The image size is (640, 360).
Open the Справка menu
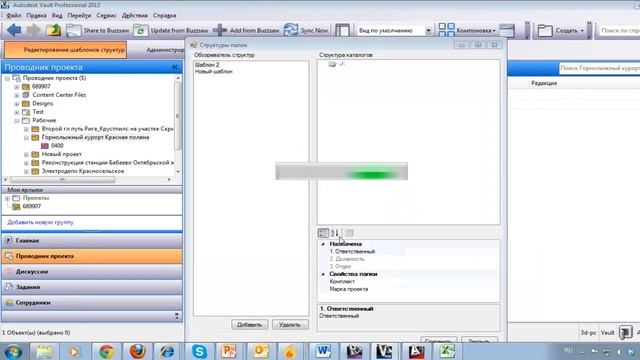(164, 16)
